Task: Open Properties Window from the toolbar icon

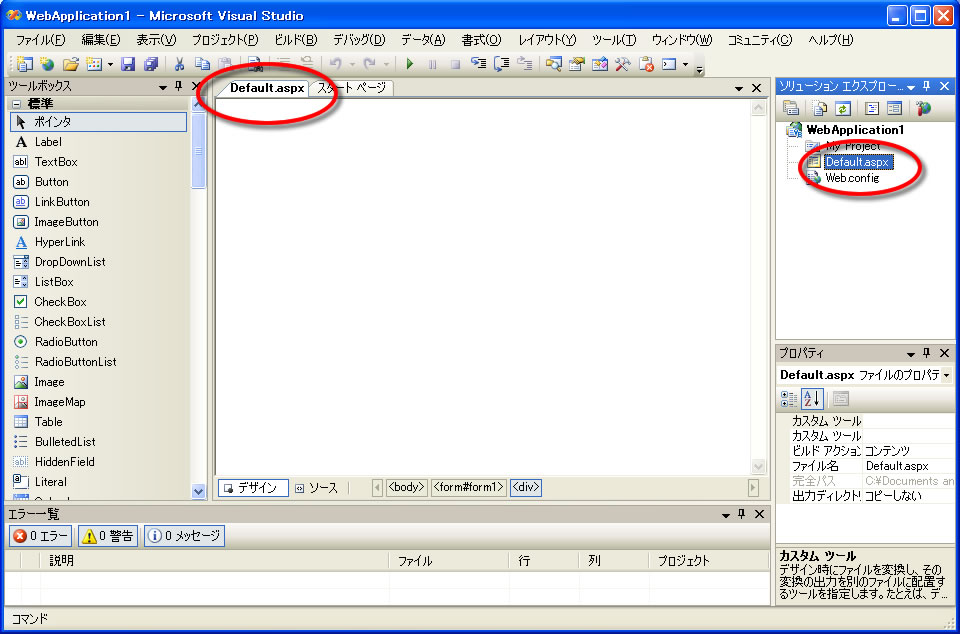Action: point(576,64)
